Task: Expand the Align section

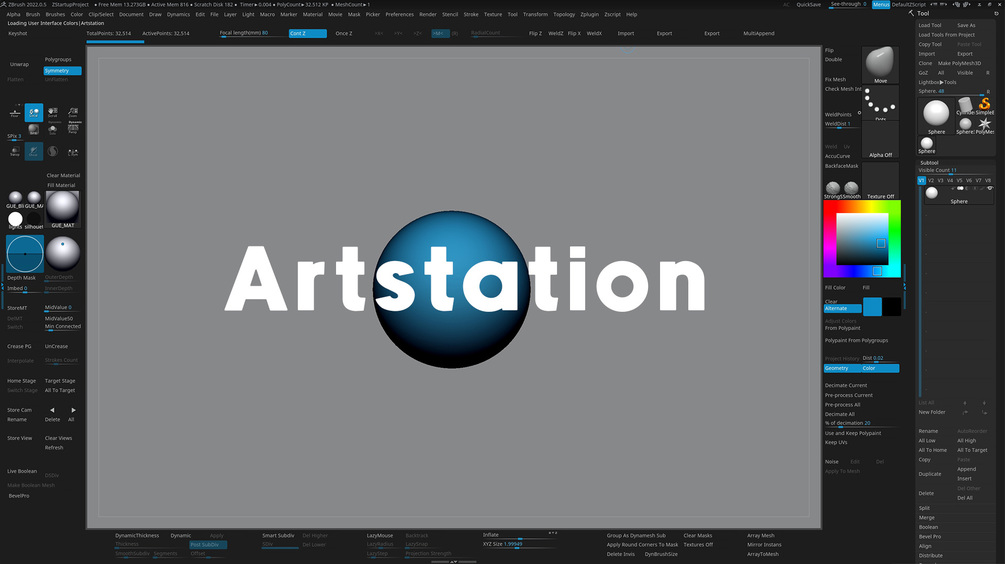Action: [x=925, y=546]
